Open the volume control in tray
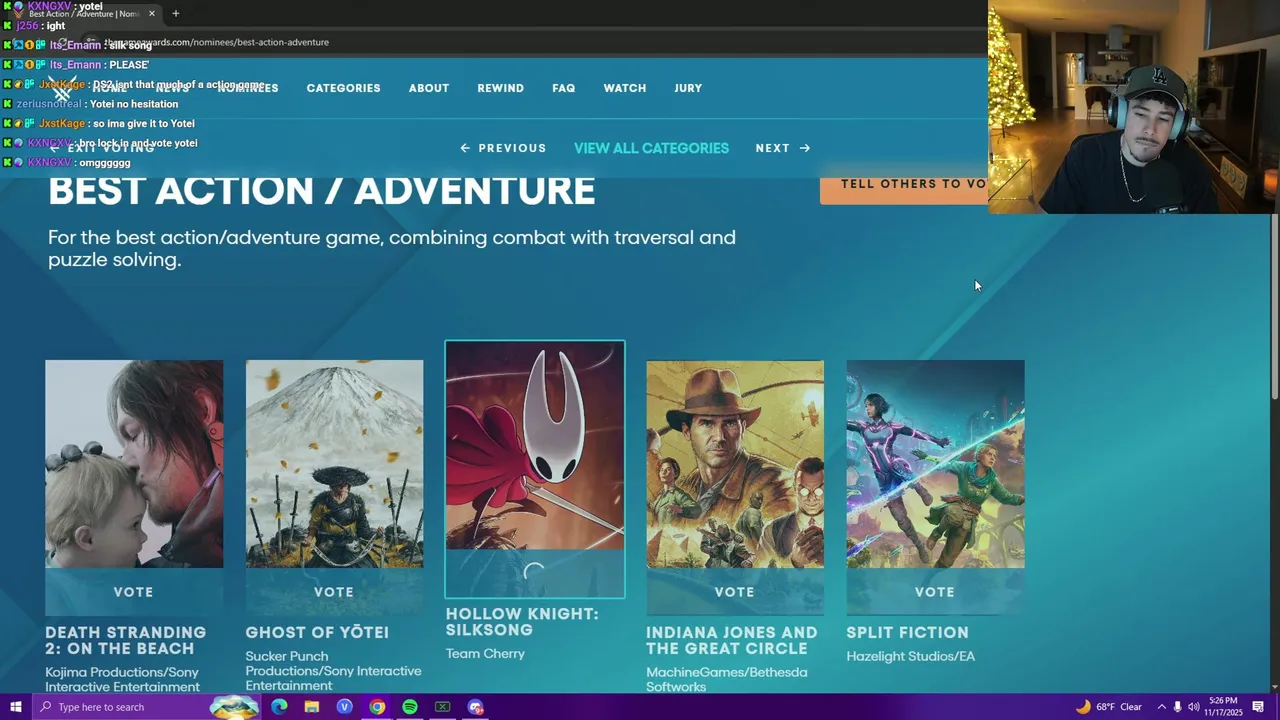Screen dimensions: 1280x720 pyautogui.click(x=1194, y=707)
